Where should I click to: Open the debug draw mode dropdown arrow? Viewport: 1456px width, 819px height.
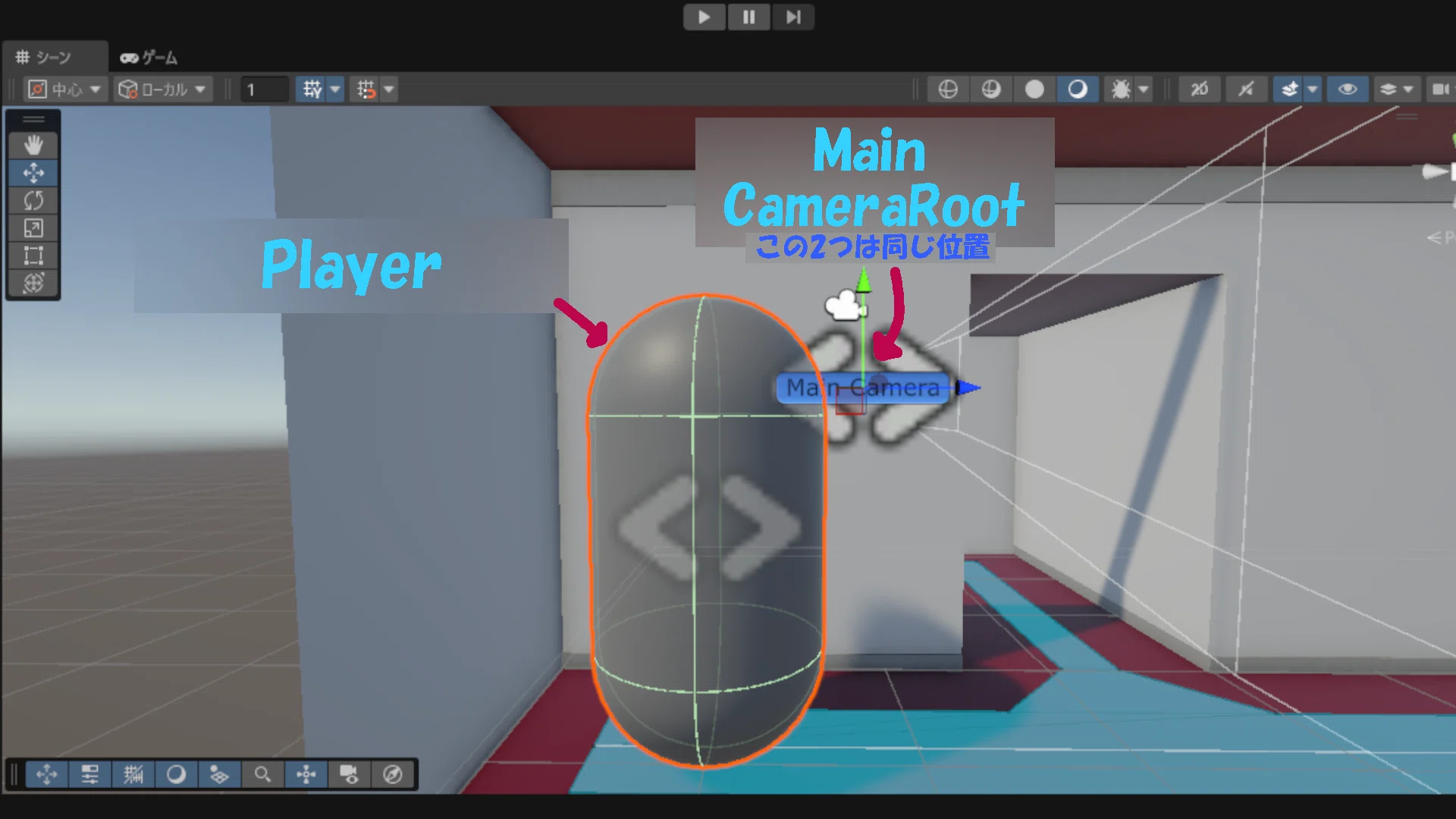(1144, 89)
